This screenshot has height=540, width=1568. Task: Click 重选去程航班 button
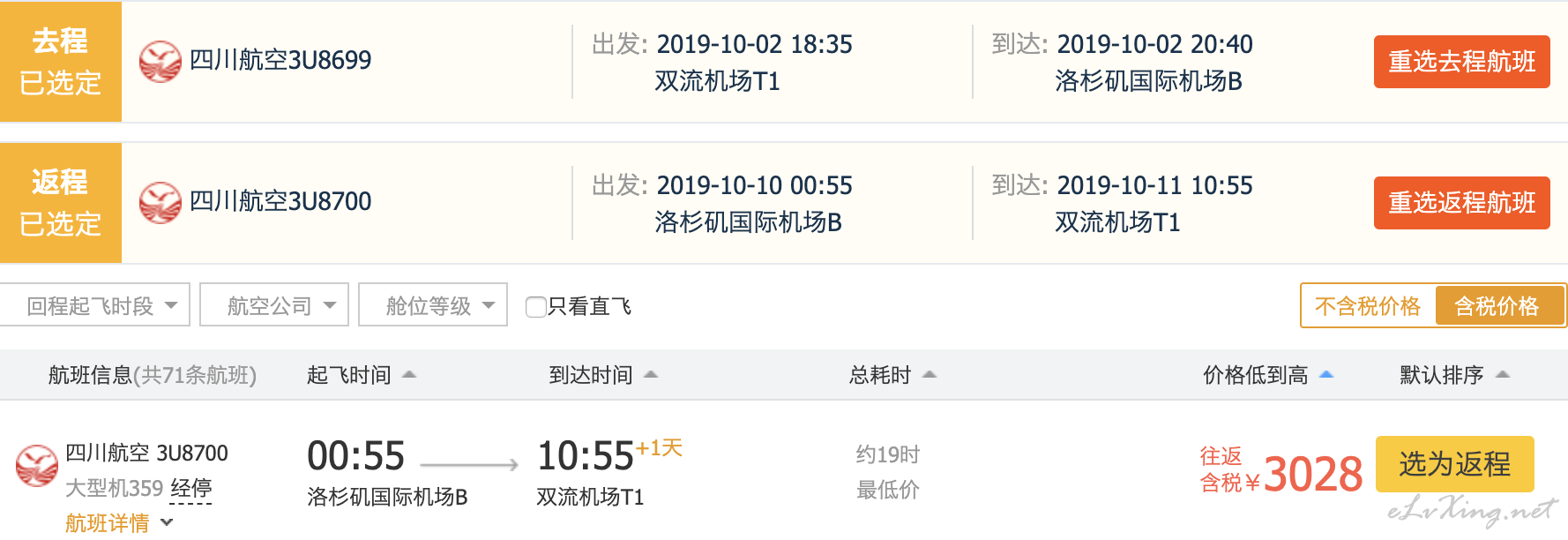coord(1461,62)
